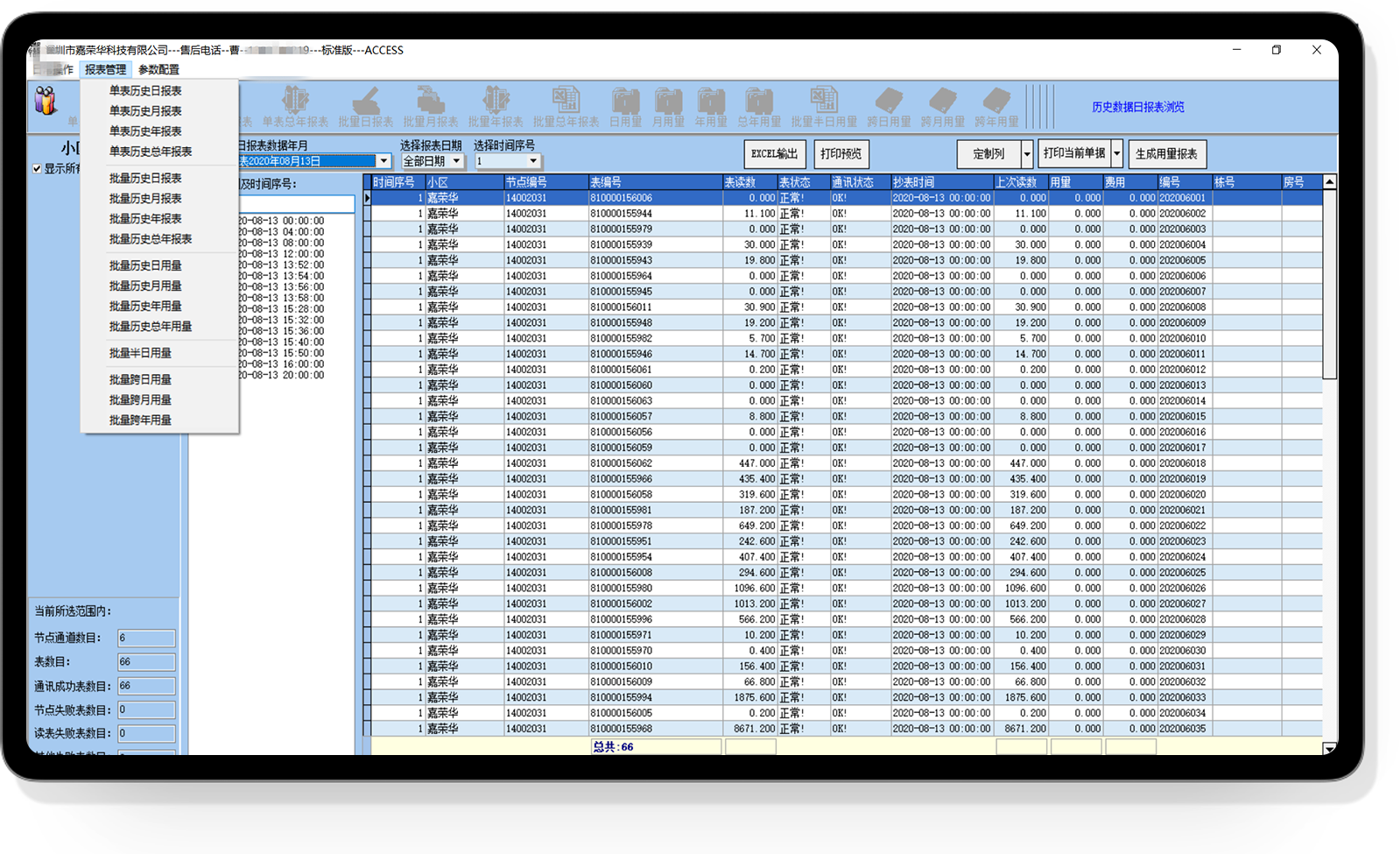Choose 批量历史年用量 from the menu

click(x=145, y=306)
